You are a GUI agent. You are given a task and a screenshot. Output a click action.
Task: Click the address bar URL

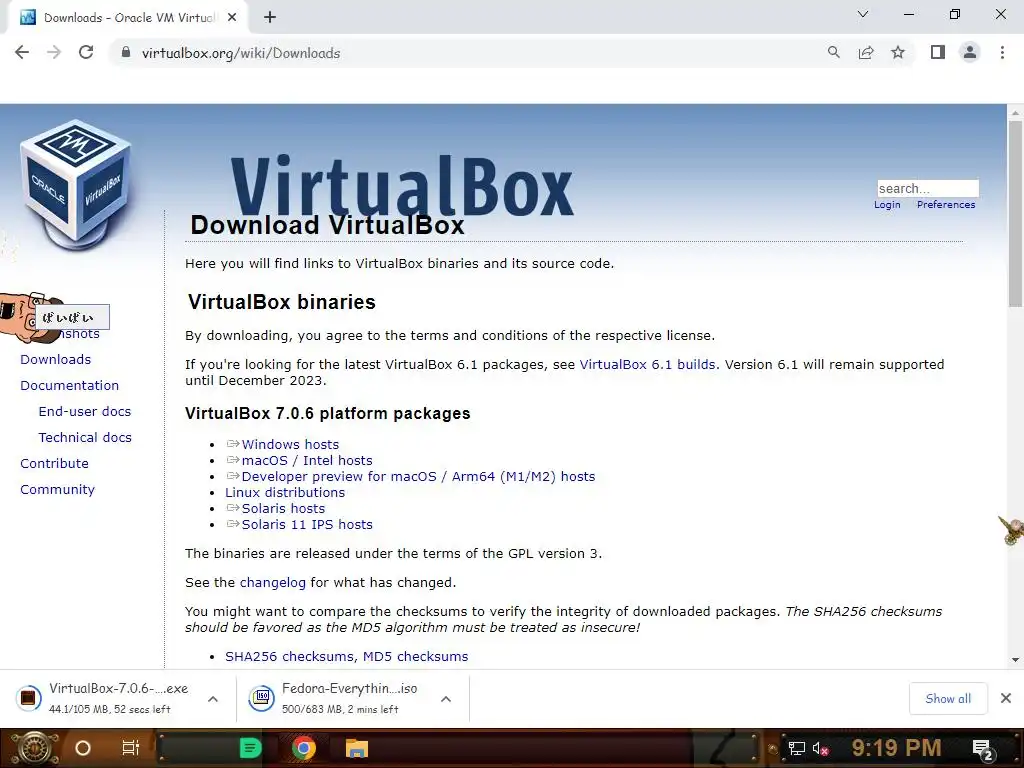[241, 53]
